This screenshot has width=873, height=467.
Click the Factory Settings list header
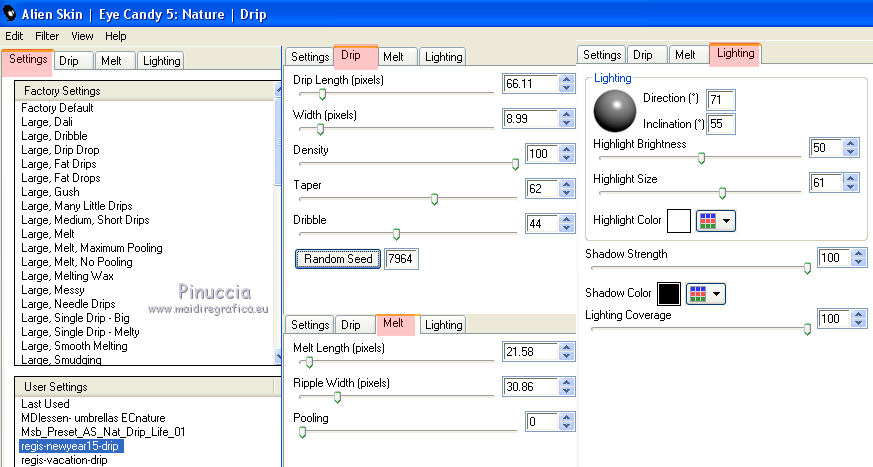(145, 91)
